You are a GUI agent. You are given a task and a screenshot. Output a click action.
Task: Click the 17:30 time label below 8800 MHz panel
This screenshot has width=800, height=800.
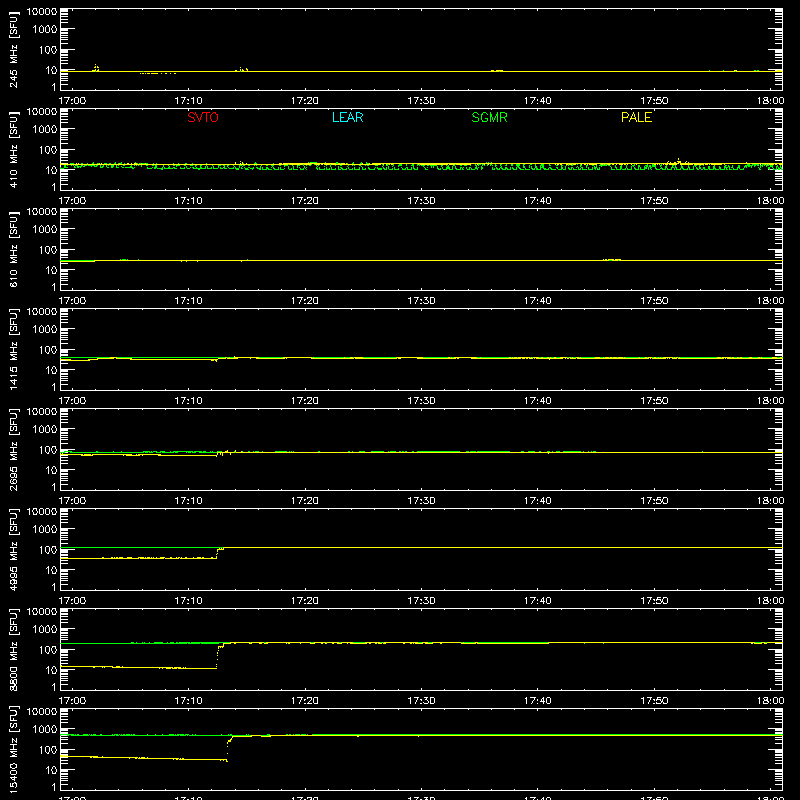coord(421,701)
